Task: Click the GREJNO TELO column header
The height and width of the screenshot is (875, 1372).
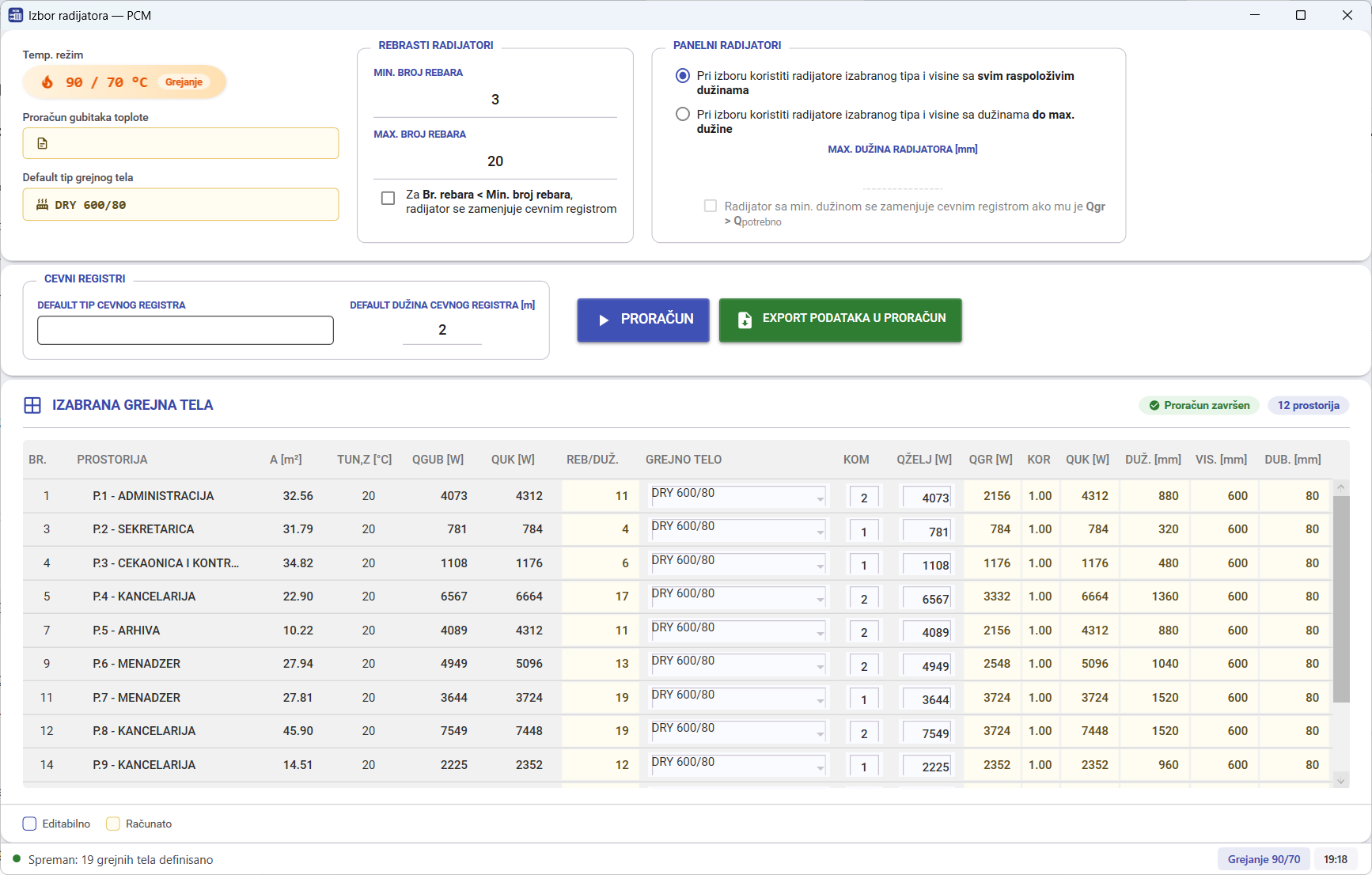Action: (684, 460)
